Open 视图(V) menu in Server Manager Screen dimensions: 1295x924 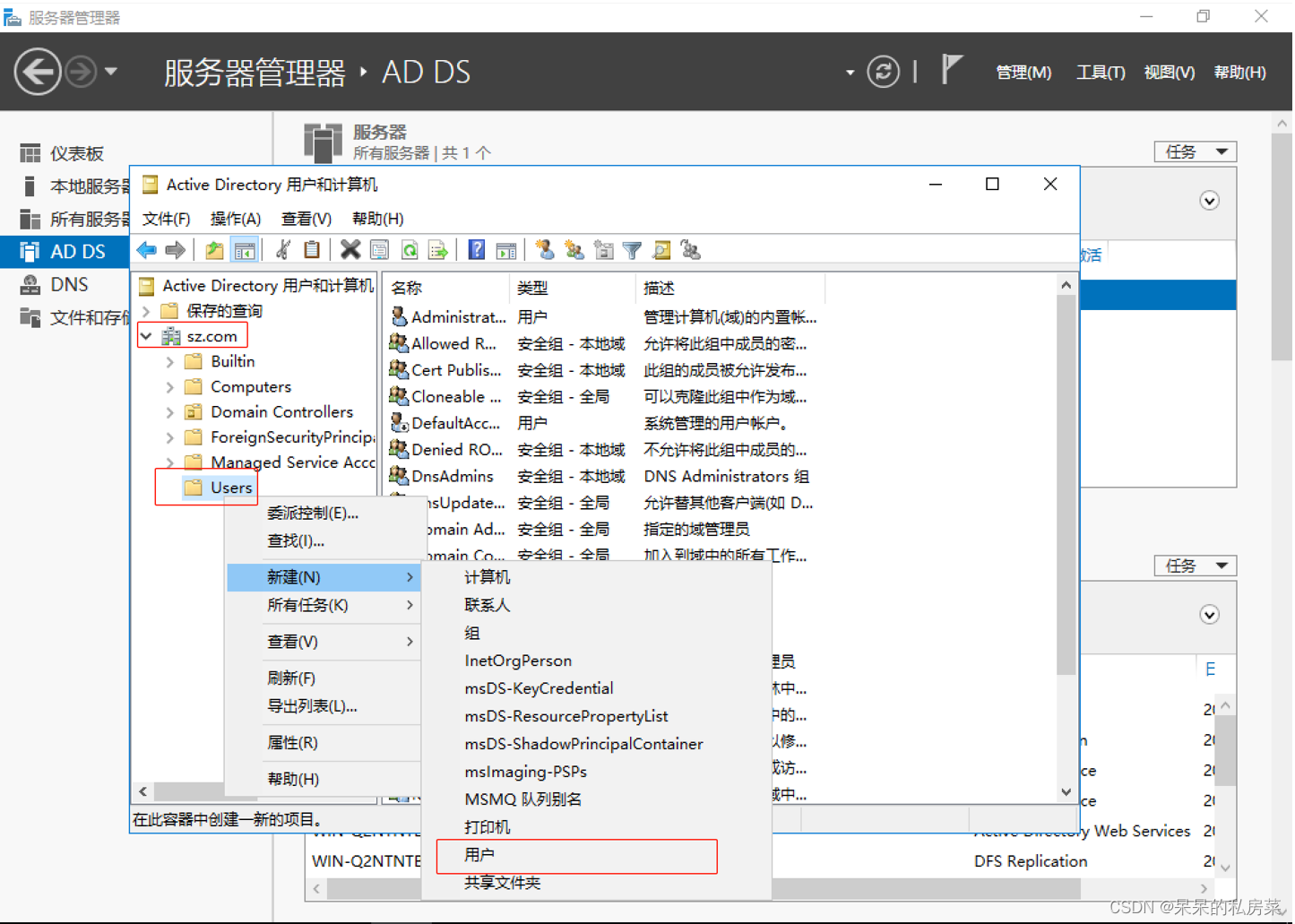click(1170, 72)
